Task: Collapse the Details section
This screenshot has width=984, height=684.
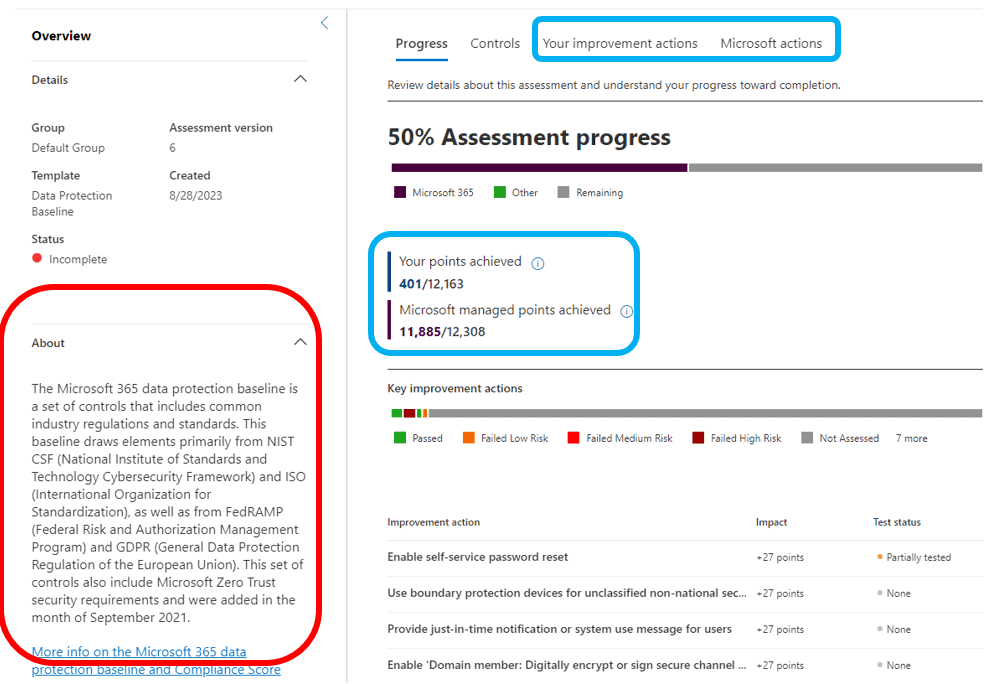Action: pos(301,79)
